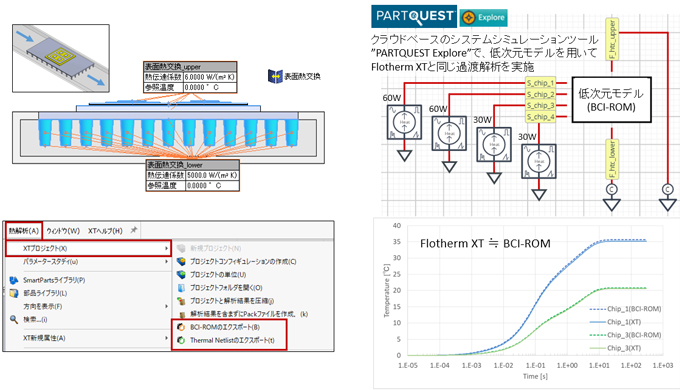Click 参照温度 value in 表面熱交換_upper
Screen dimensions: 680x390
tap(210, 87)
